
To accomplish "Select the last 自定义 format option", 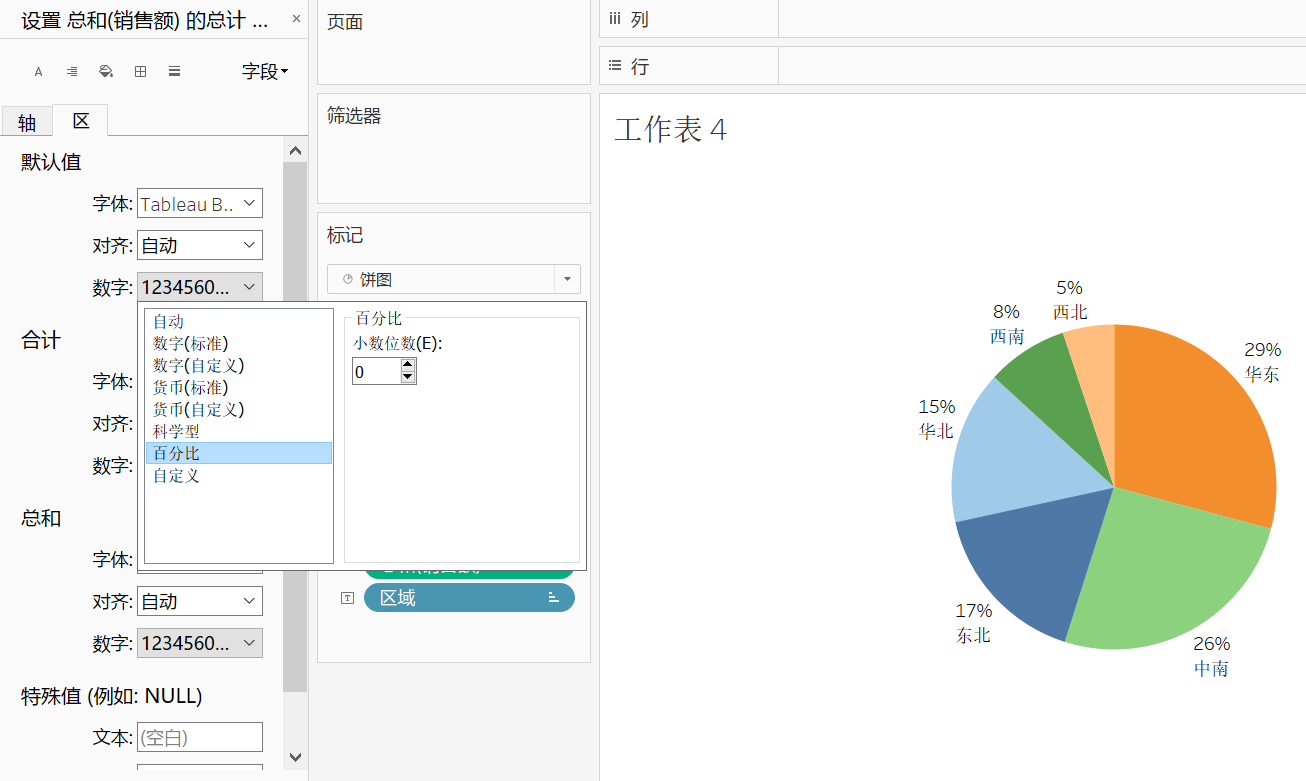I will click(x=238, y=476).
